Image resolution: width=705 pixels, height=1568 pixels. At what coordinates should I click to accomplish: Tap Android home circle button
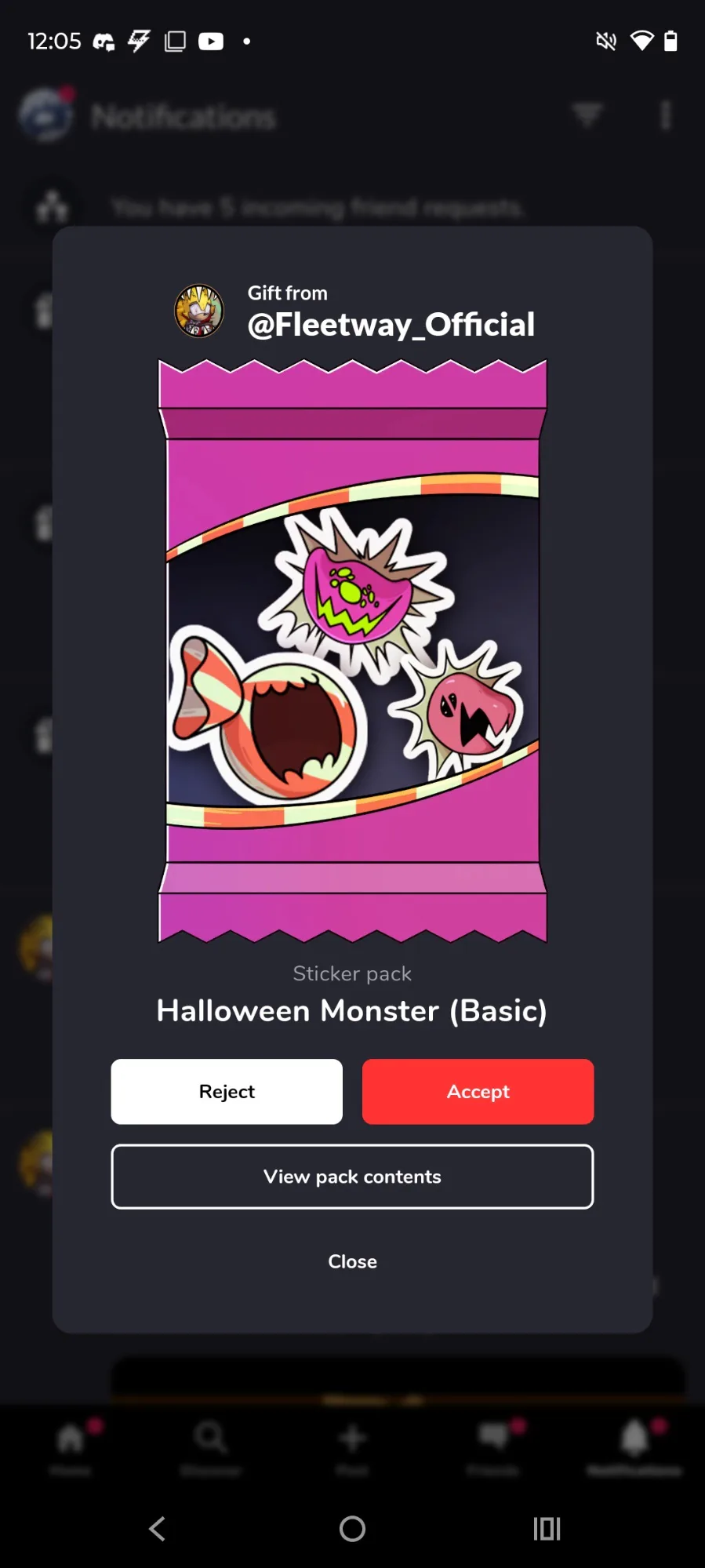(352, 1529)
